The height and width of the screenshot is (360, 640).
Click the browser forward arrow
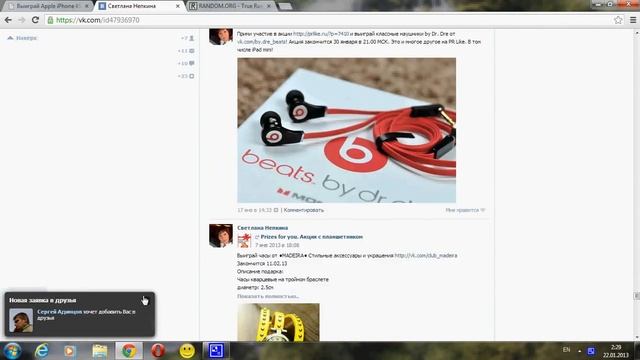coord(22,20)
